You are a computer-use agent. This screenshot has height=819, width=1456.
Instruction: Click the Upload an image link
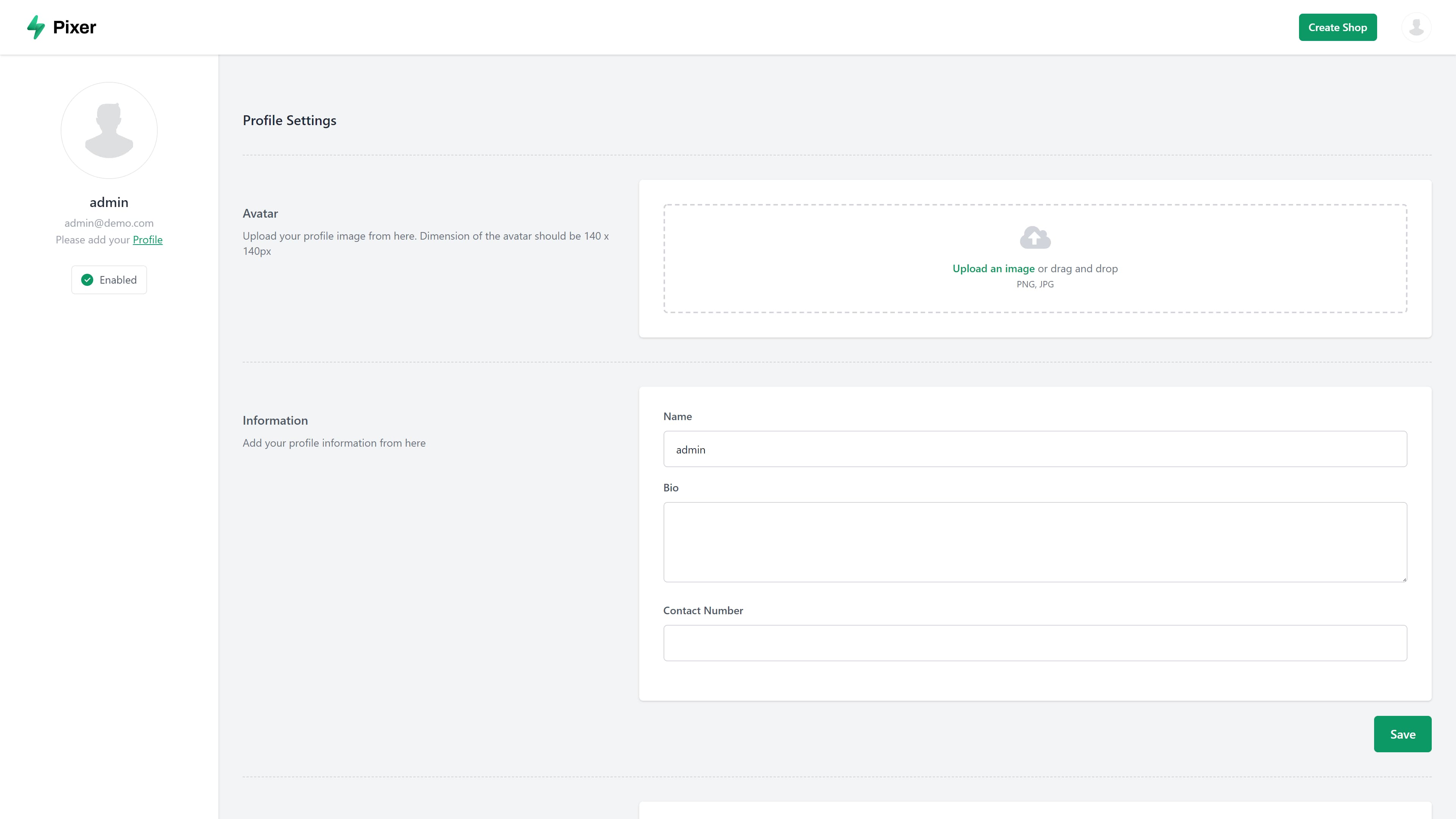[993, 268]
